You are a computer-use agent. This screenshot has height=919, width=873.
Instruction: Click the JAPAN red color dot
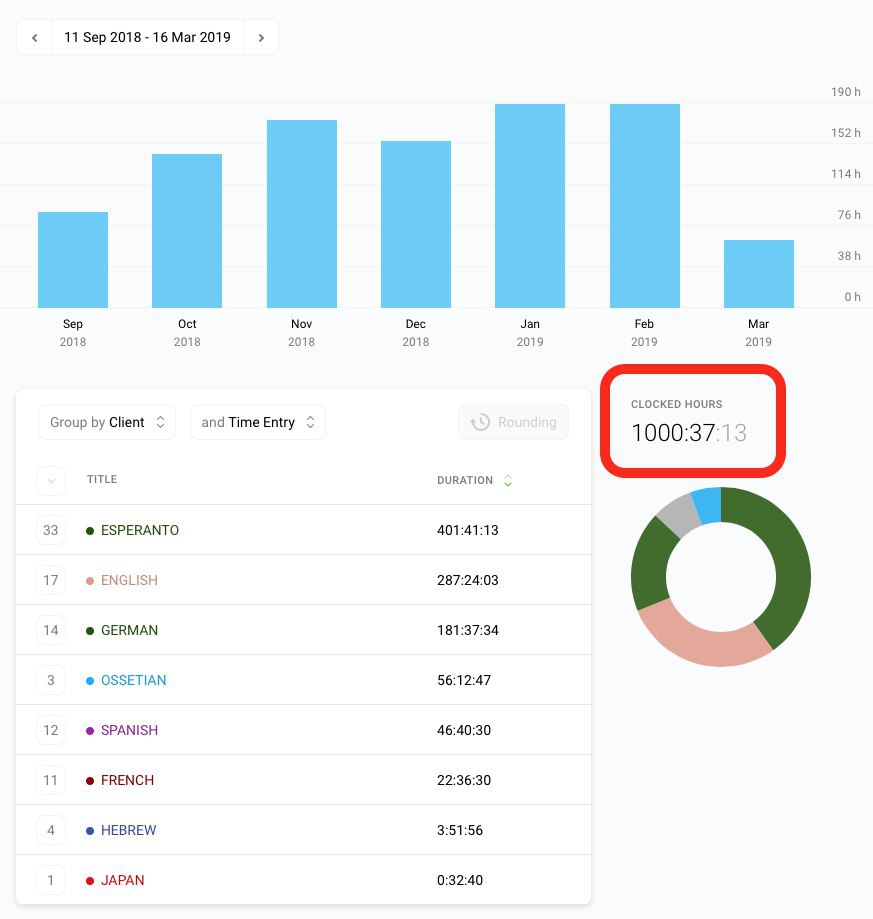click(90, 881)
